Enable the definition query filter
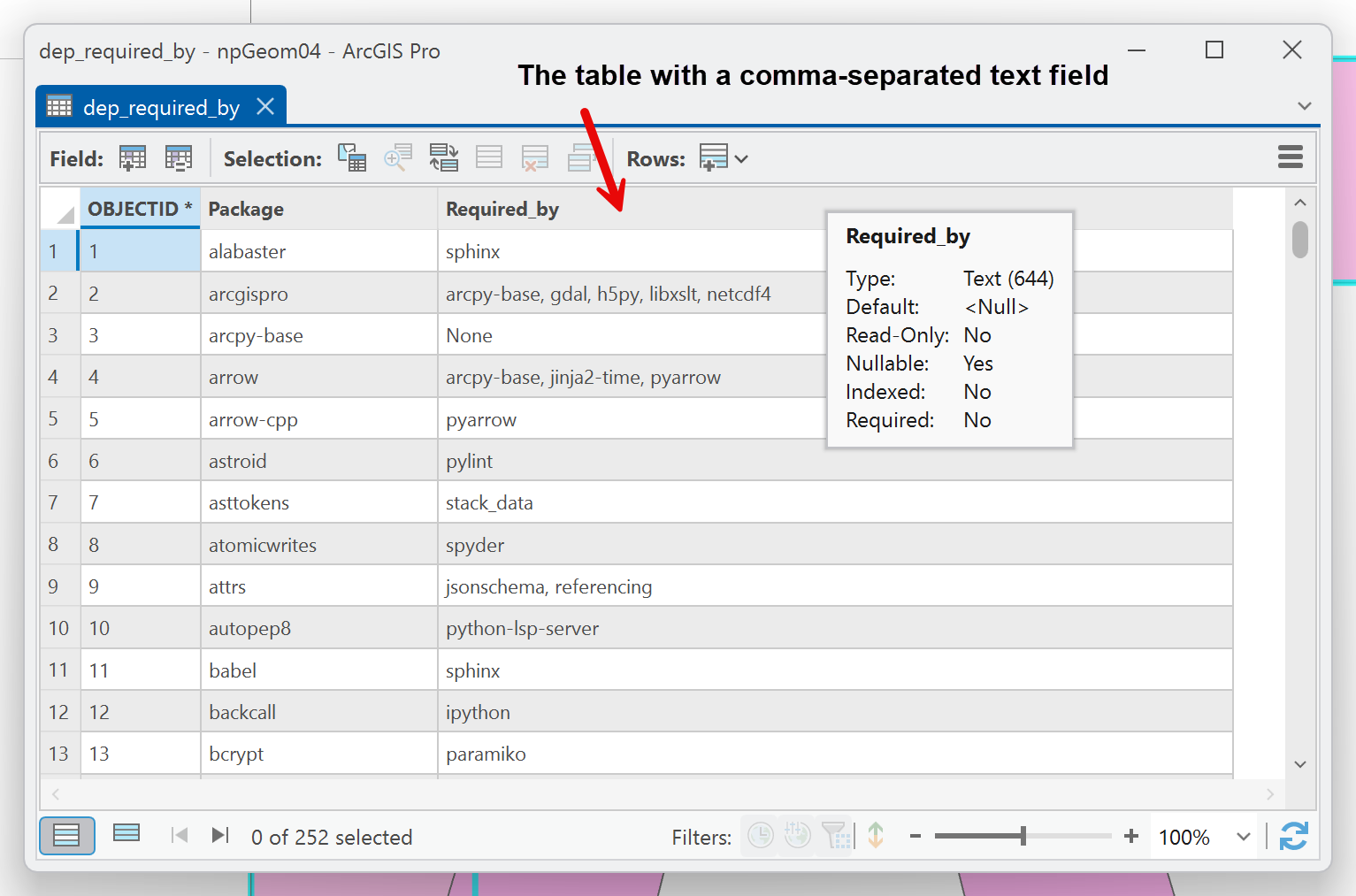Image resolution: width=1356 pixels, height=896 pixels. click(834, 835)
